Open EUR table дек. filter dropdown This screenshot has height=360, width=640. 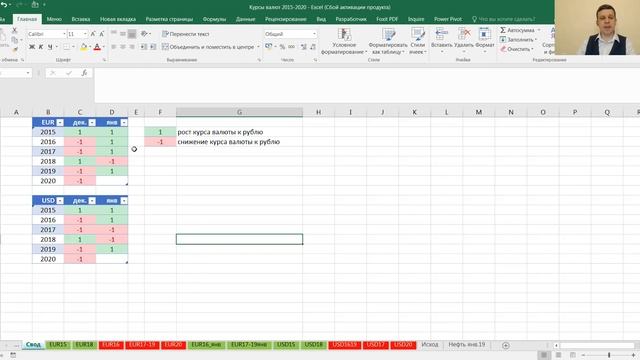[92, 122]
